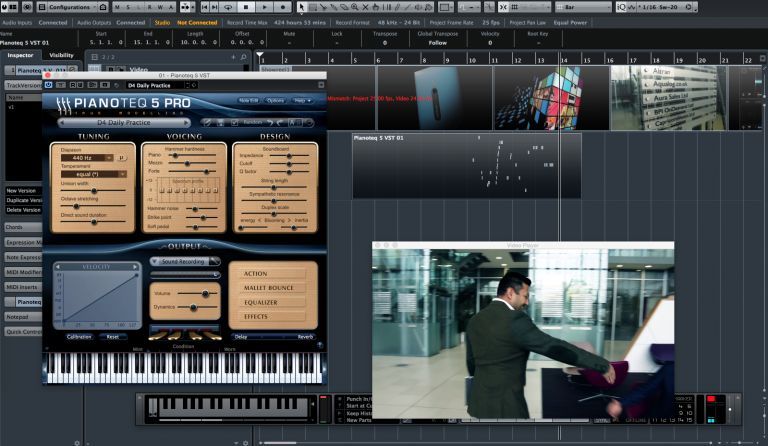
Task: Click the velocity Calibration button
Action: click(x=78, y=337)
